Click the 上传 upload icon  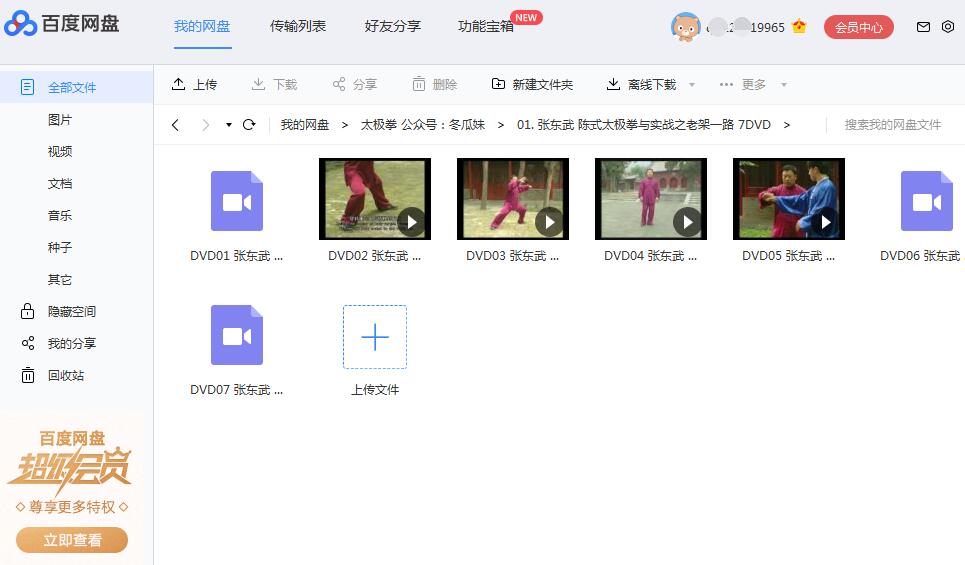point(178,84)
